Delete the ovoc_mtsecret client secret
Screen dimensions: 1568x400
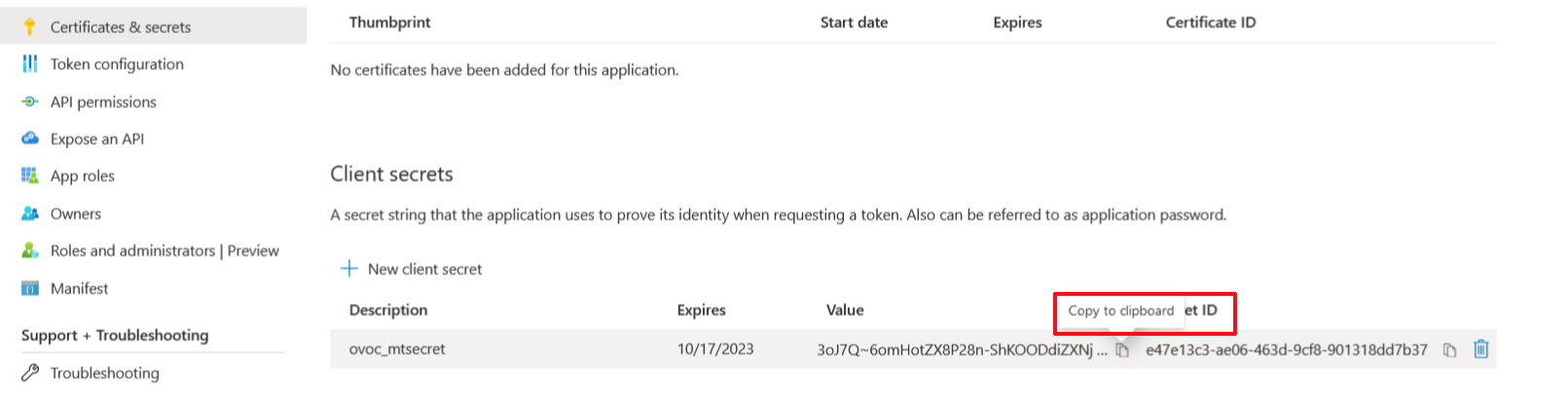pos(1480,348)
